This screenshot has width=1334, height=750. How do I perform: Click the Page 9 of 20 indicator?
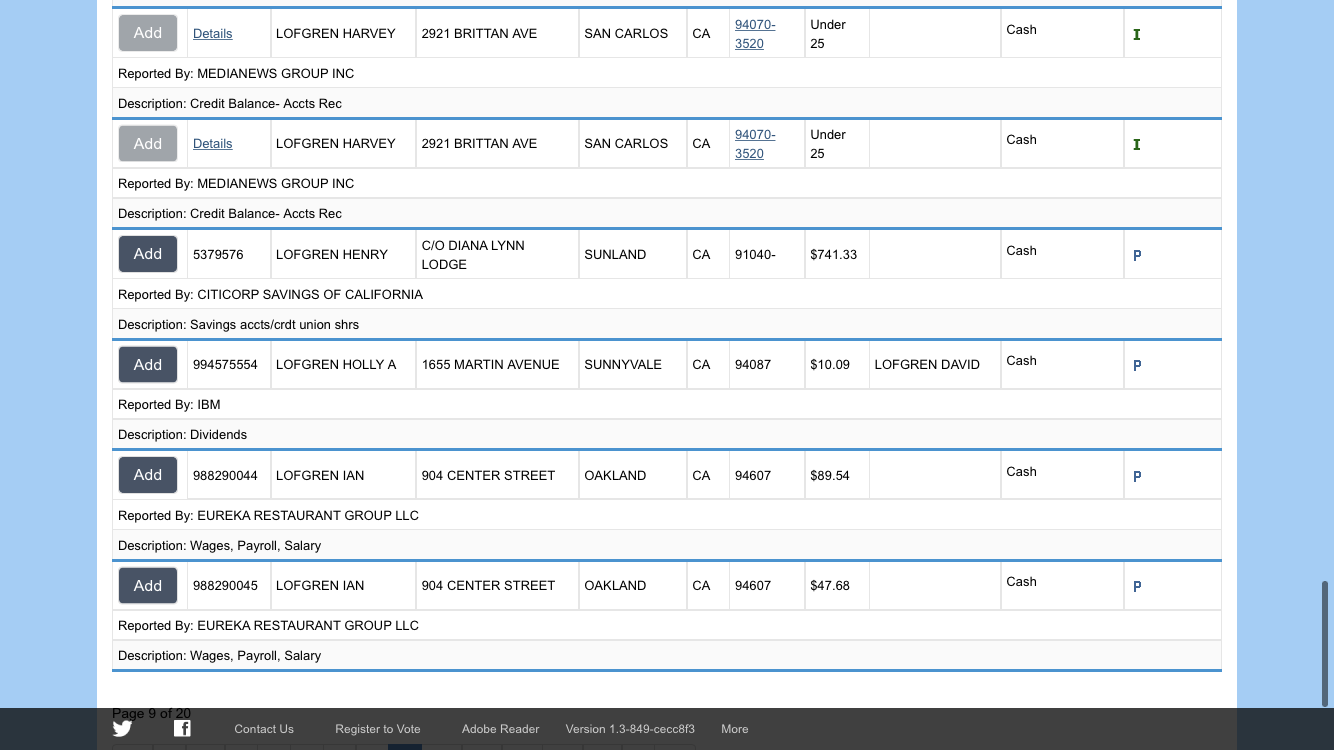pos(151,713)
